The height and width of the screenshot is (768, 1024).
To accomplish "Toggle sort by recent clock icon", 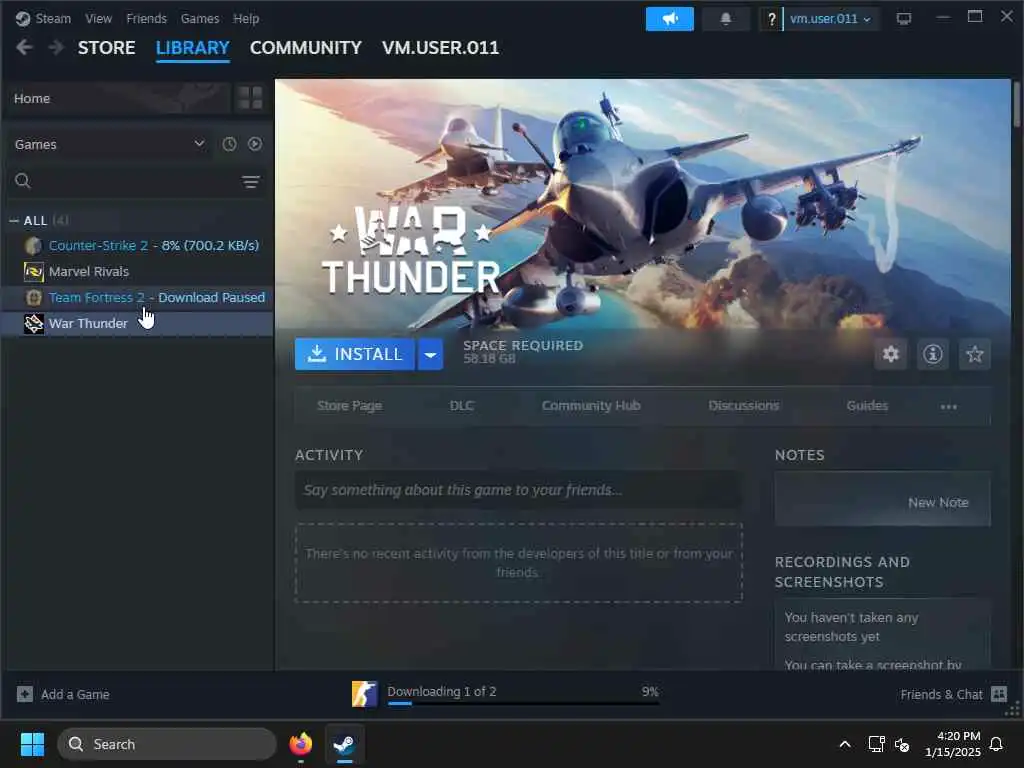I will (229, 144).
